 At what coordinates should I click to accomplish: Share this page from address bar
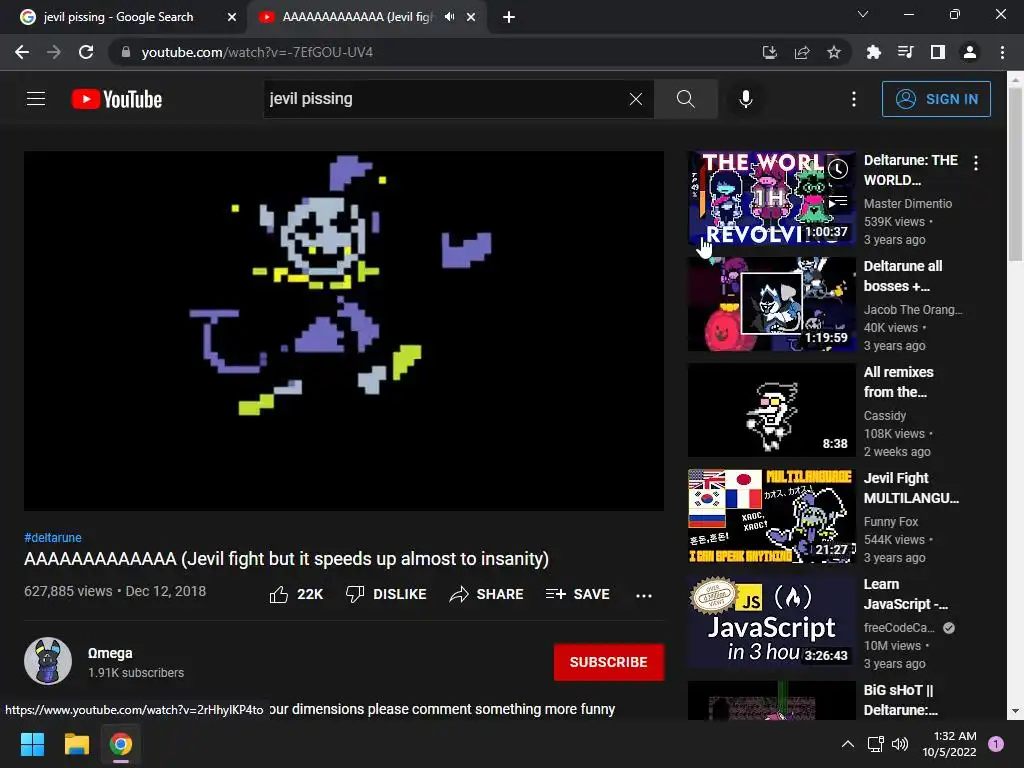802,52
